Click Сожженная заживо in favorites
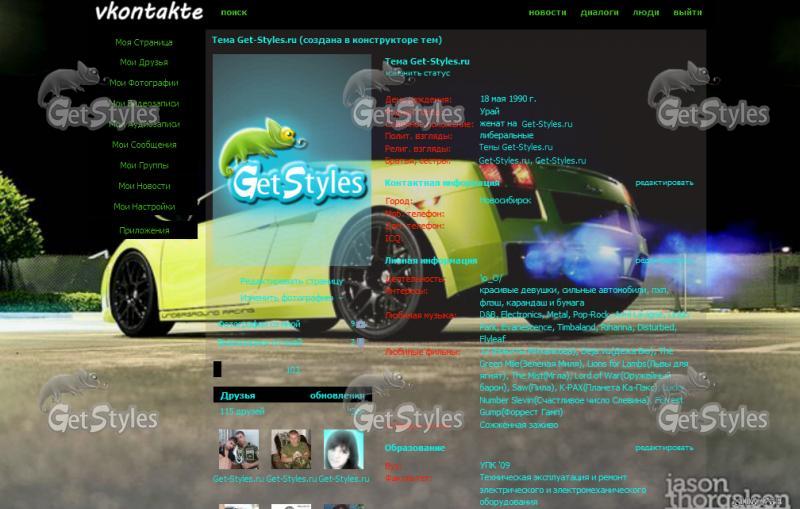 tap(519, 425)
